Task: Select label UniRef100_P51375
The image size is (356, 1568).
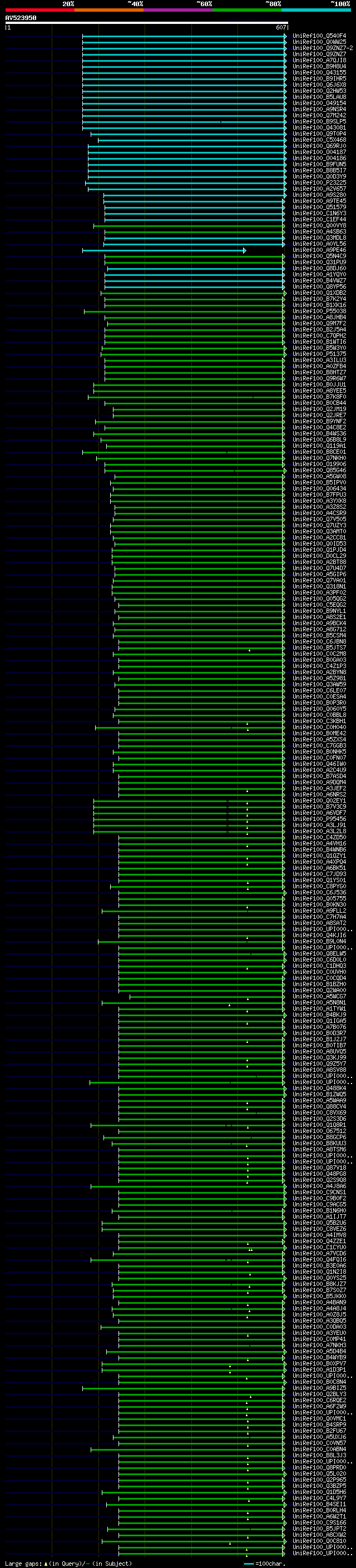Action: pyautogui.click(x=319, y=354)
